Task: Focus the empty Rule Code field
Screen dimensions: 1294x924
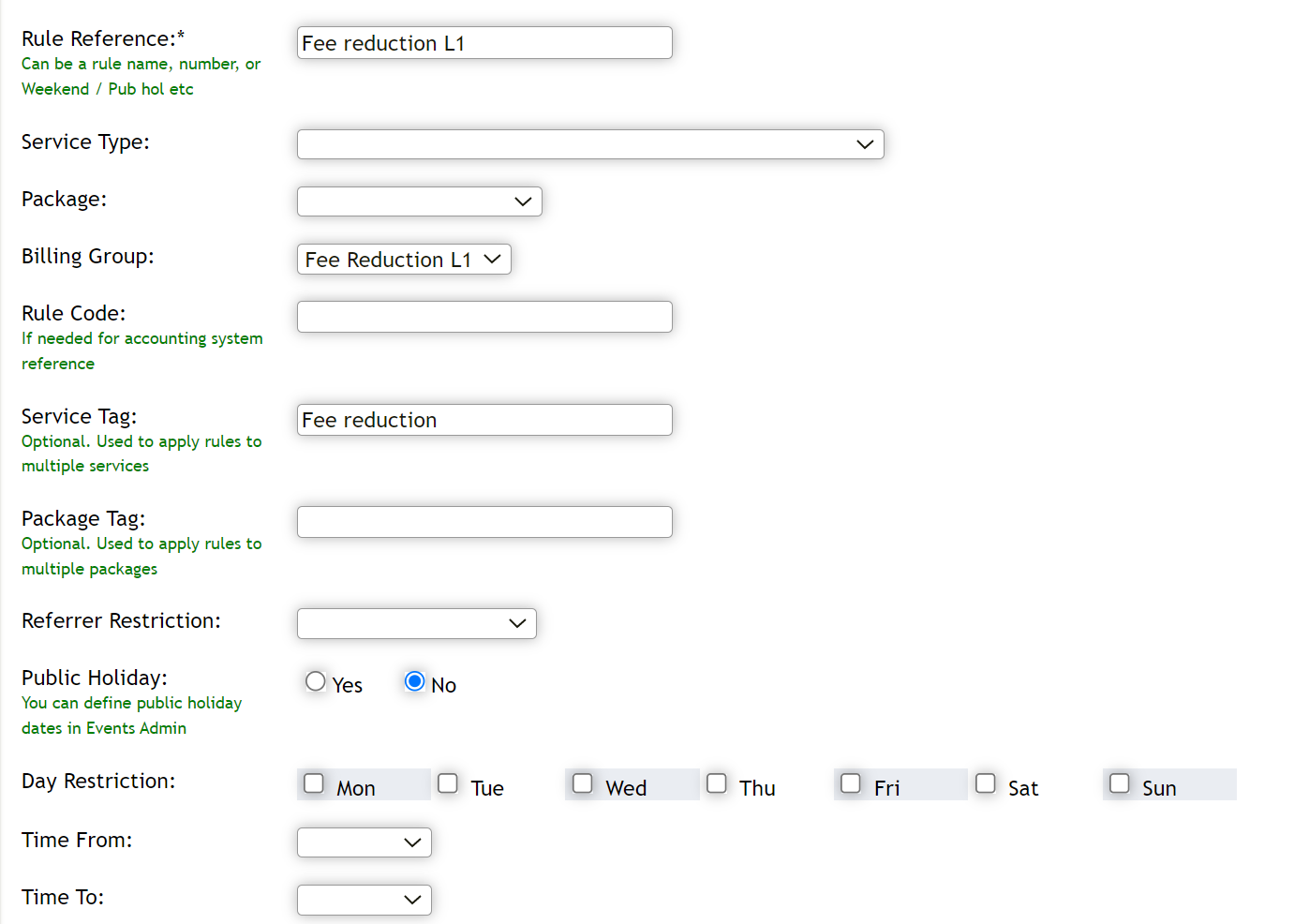Action: [483, 316]
